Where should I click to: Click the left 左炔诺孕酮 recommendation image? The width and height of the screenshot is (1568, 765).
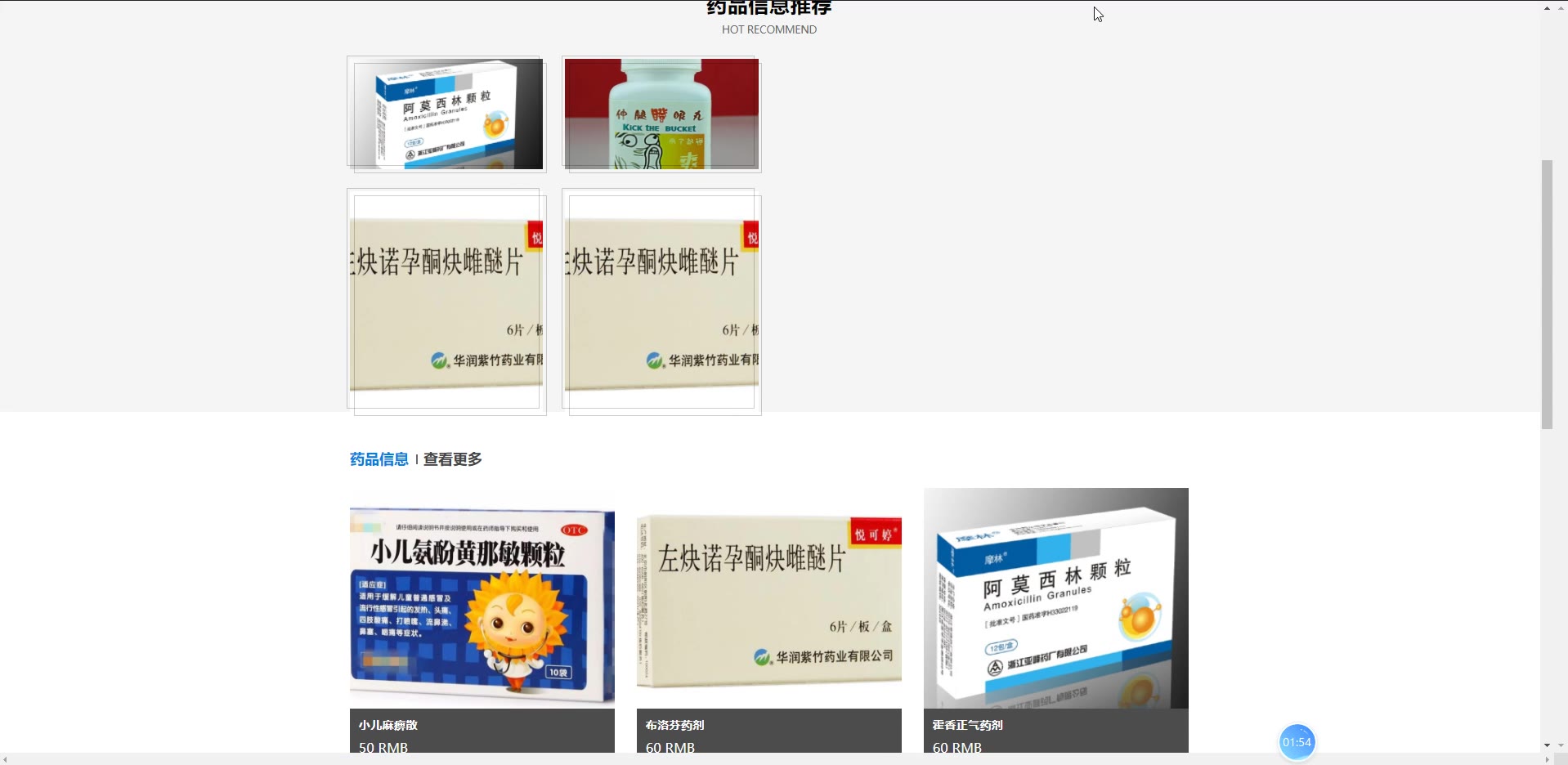[446, 302]
